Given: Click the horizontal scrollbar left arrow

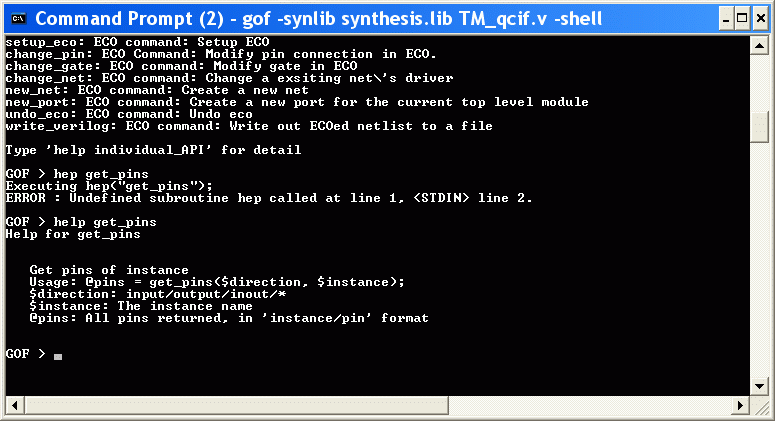Looking at the screenshot, I should coord(15,406).
